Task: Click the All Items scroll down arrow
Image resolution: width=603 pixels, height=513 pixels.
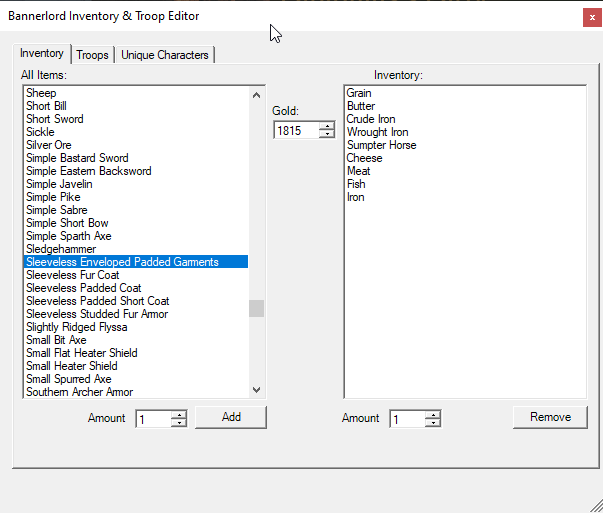Action: tap(257, 390)
